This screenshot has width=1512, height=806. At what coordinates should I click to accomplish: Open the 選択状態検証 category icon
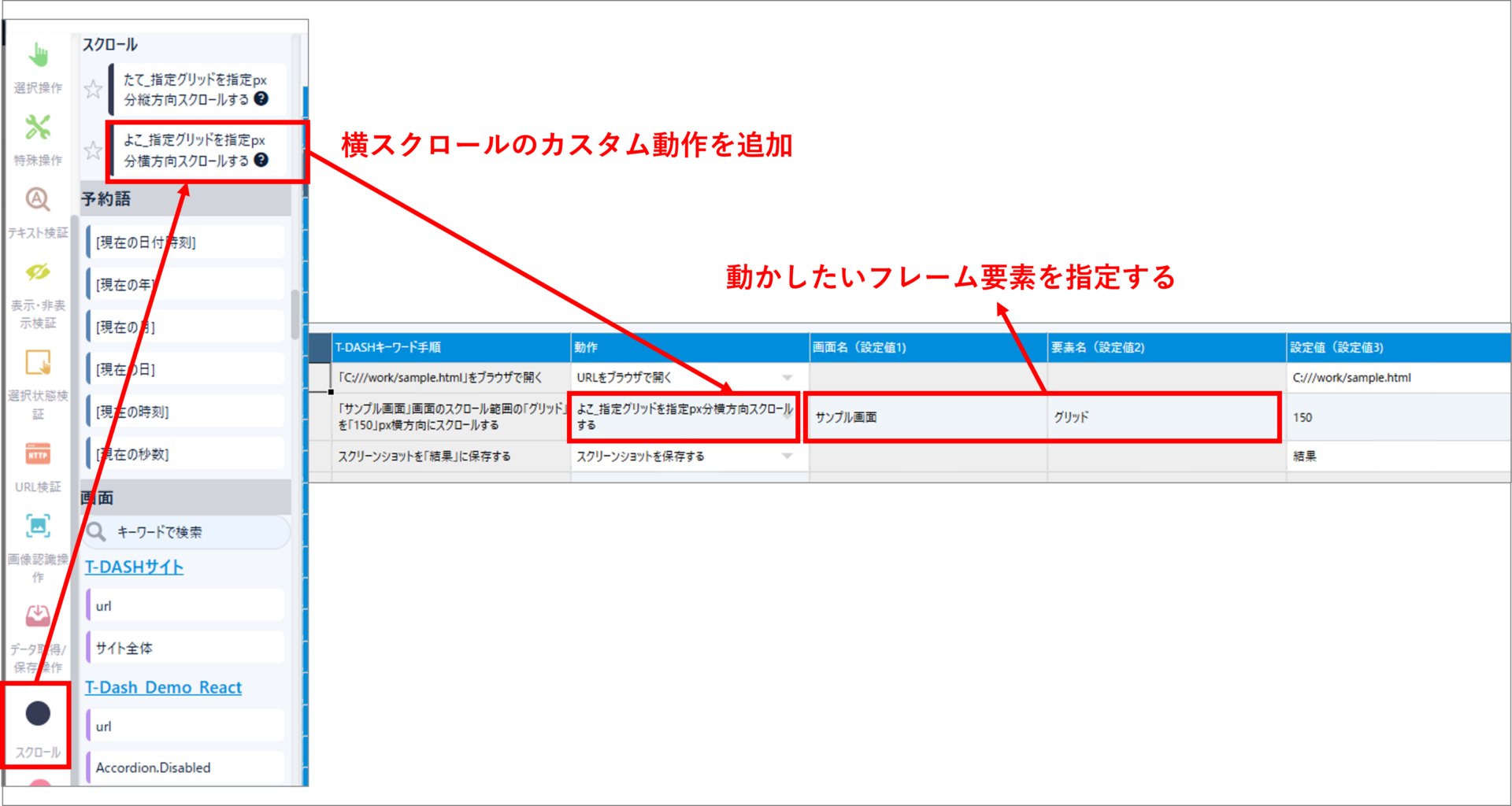(x=38, y=363)
